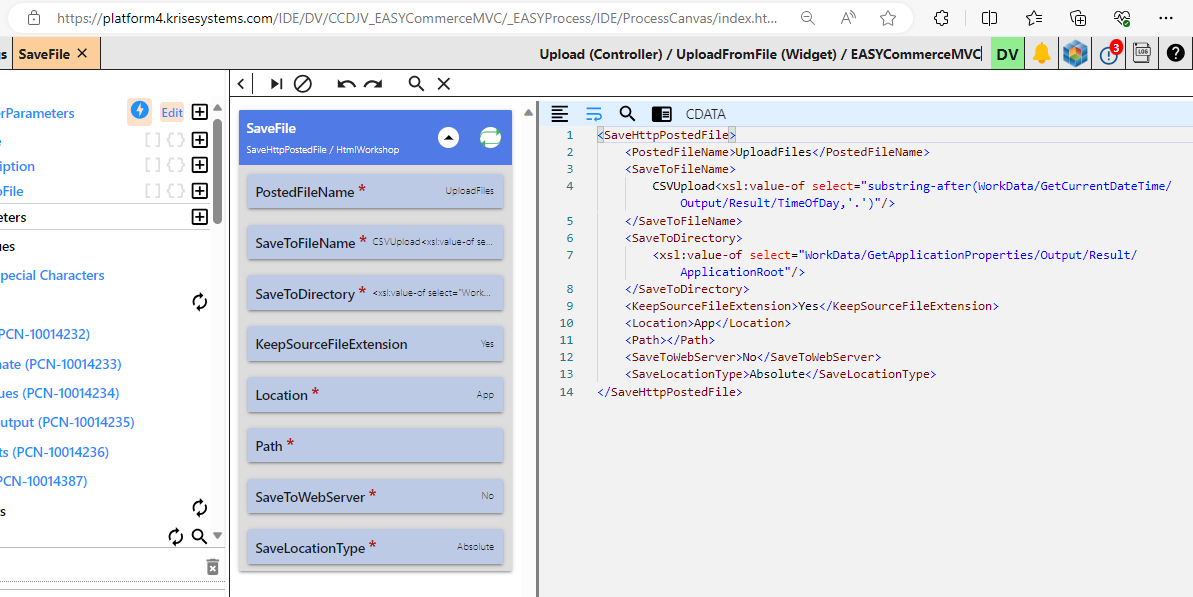
Task: Click the curly braces icon in 'oFile' row
Action: point(176,190)
